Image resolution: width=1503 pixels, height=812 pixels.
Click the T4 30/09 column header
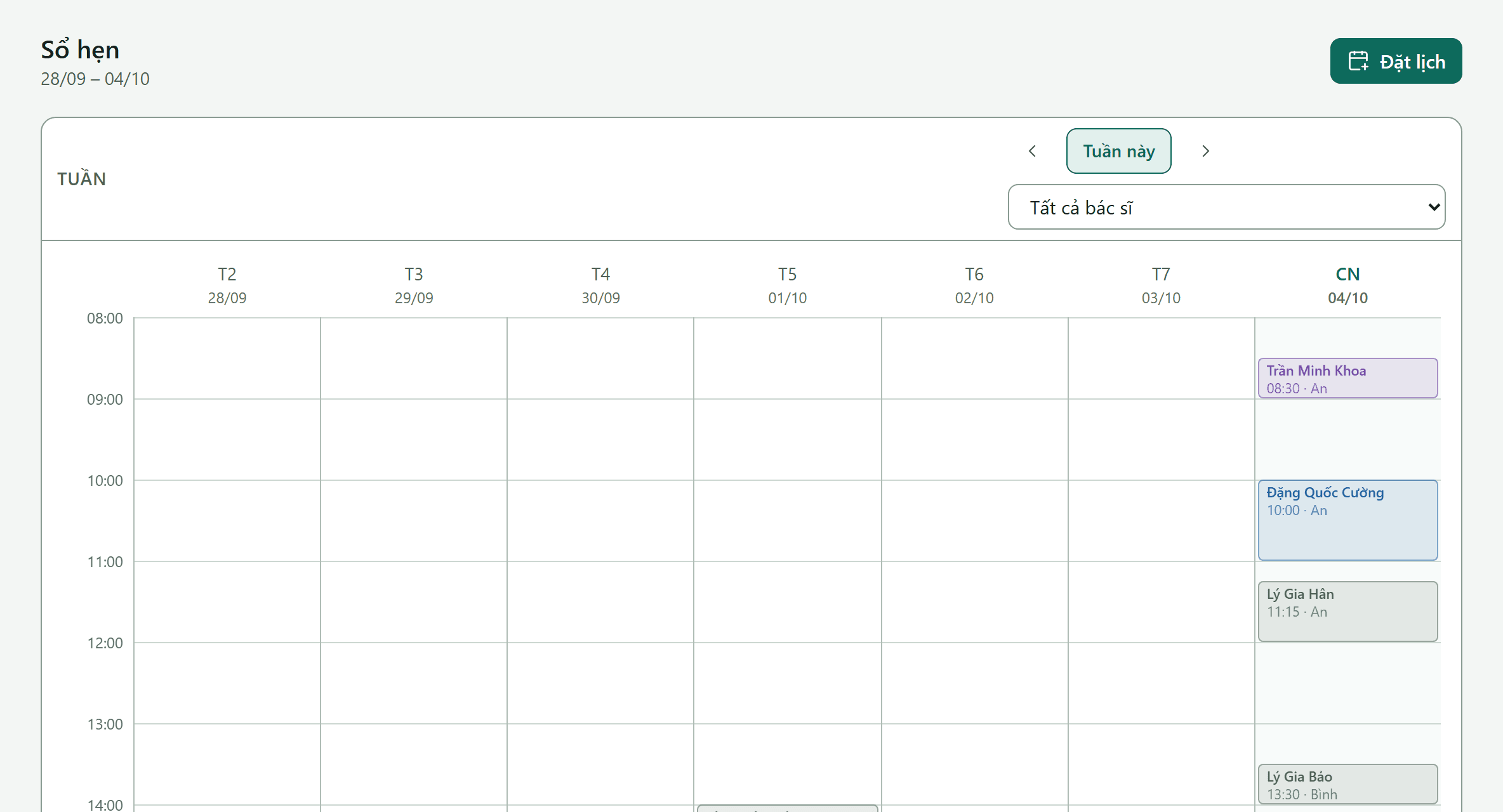[600, 285]
